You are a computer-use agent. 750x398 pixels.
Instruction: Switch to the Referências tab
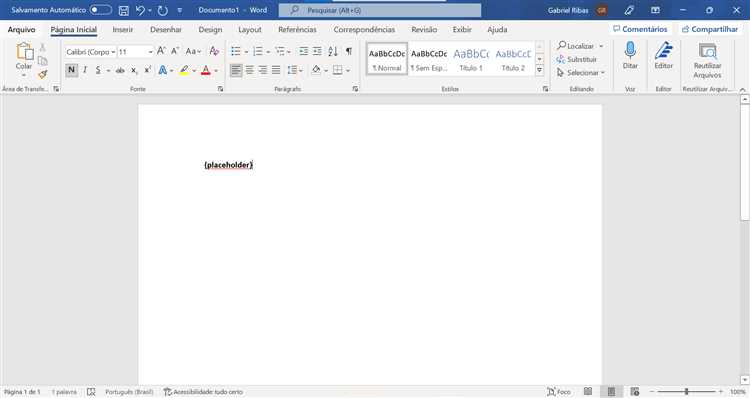[297, 30]
